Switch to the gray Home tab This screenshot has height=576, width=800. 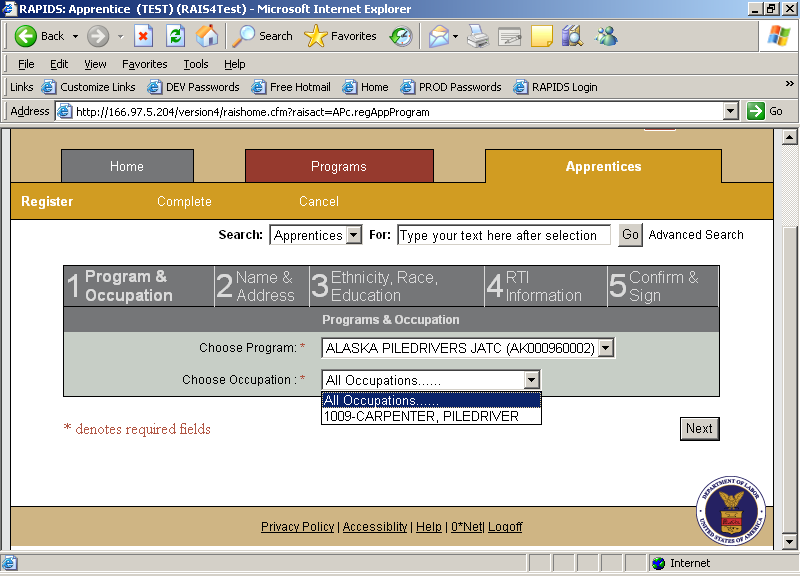[x=127, y=166]
